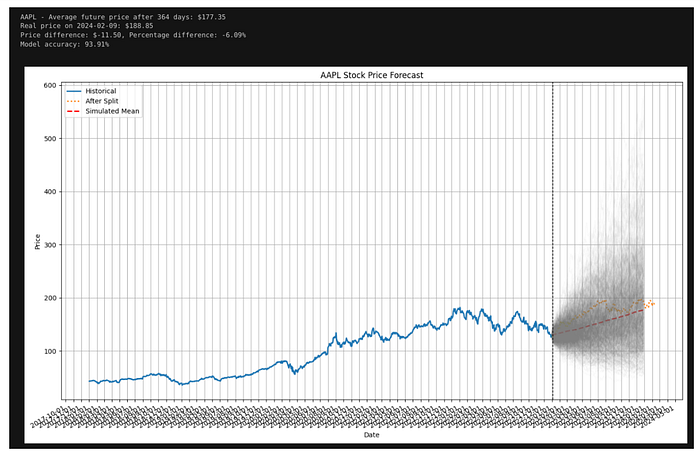Select the 'After Split' legend label
Viewport: 700px width, 452px height.
pos(103,101)
